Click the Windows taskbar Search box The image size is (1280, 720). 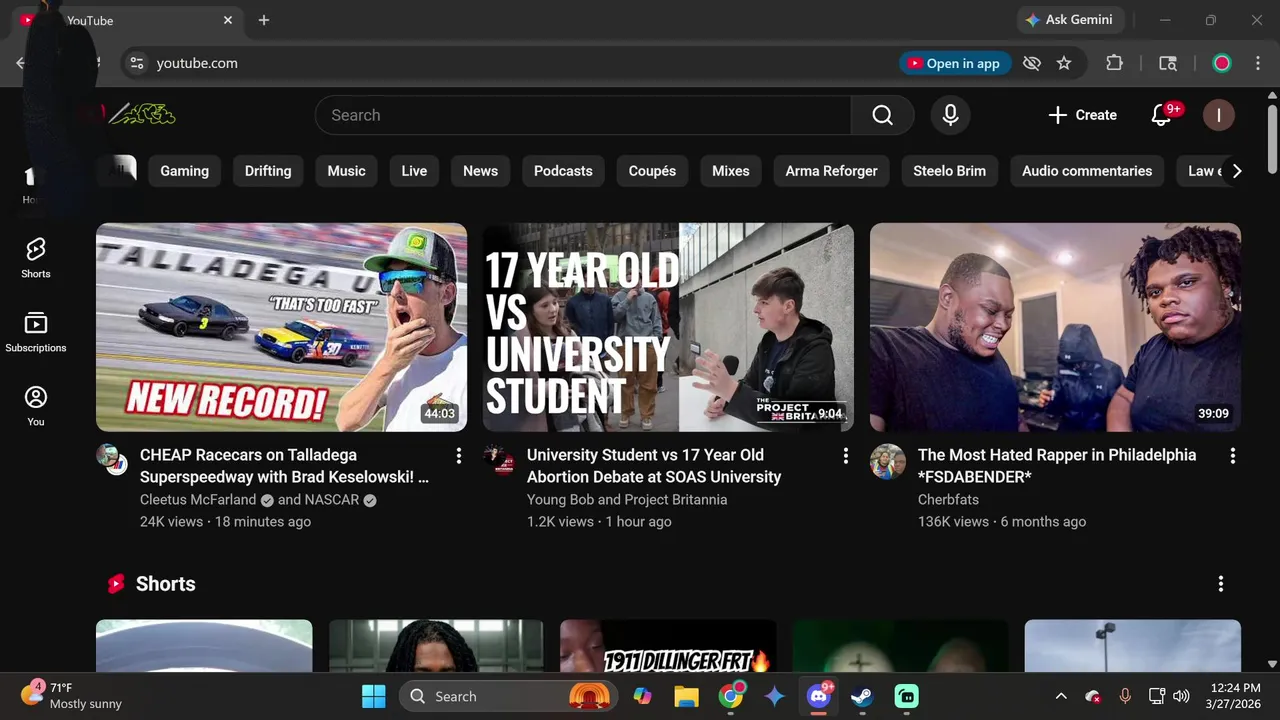506,696
